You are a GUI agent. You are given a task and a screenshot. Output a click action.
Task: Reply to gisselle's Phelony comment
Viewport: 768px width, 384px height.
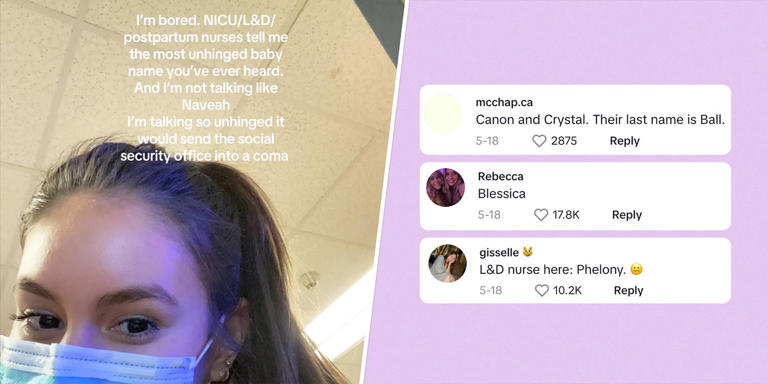tap(628, 290)
